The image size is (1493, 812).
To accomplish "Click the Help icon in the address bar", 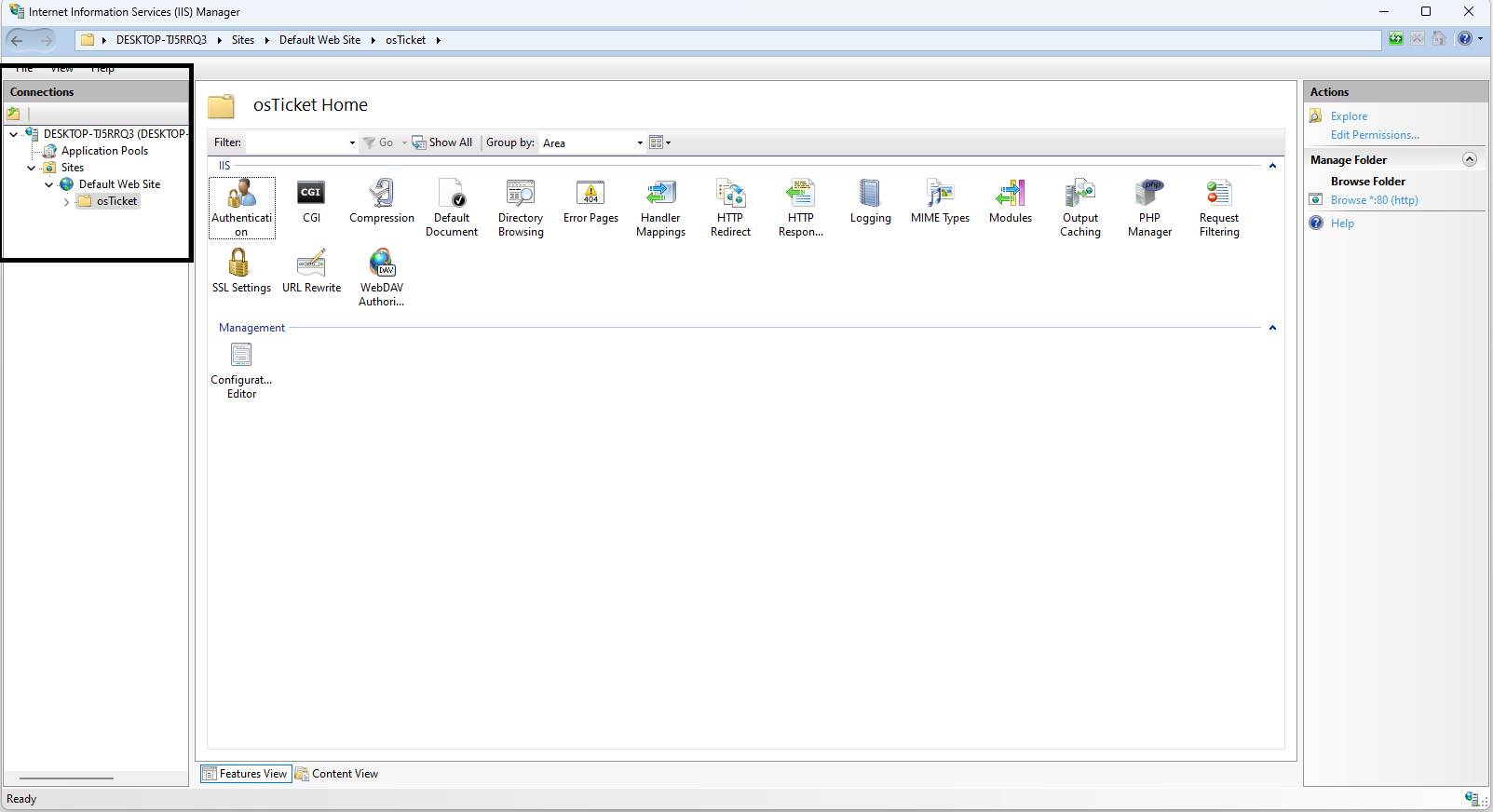I will click(1464, 39).
